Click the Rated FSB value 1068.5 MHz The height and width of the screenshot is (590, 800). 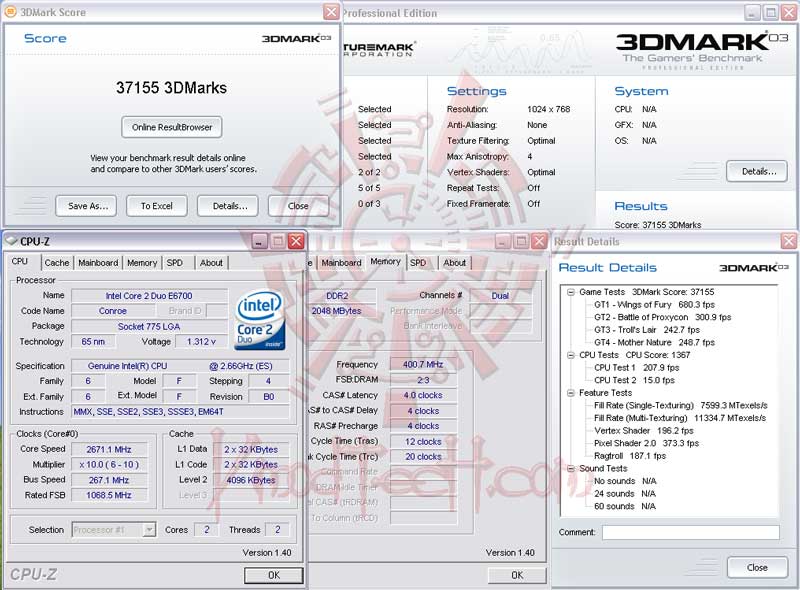[x=109, y=495]
